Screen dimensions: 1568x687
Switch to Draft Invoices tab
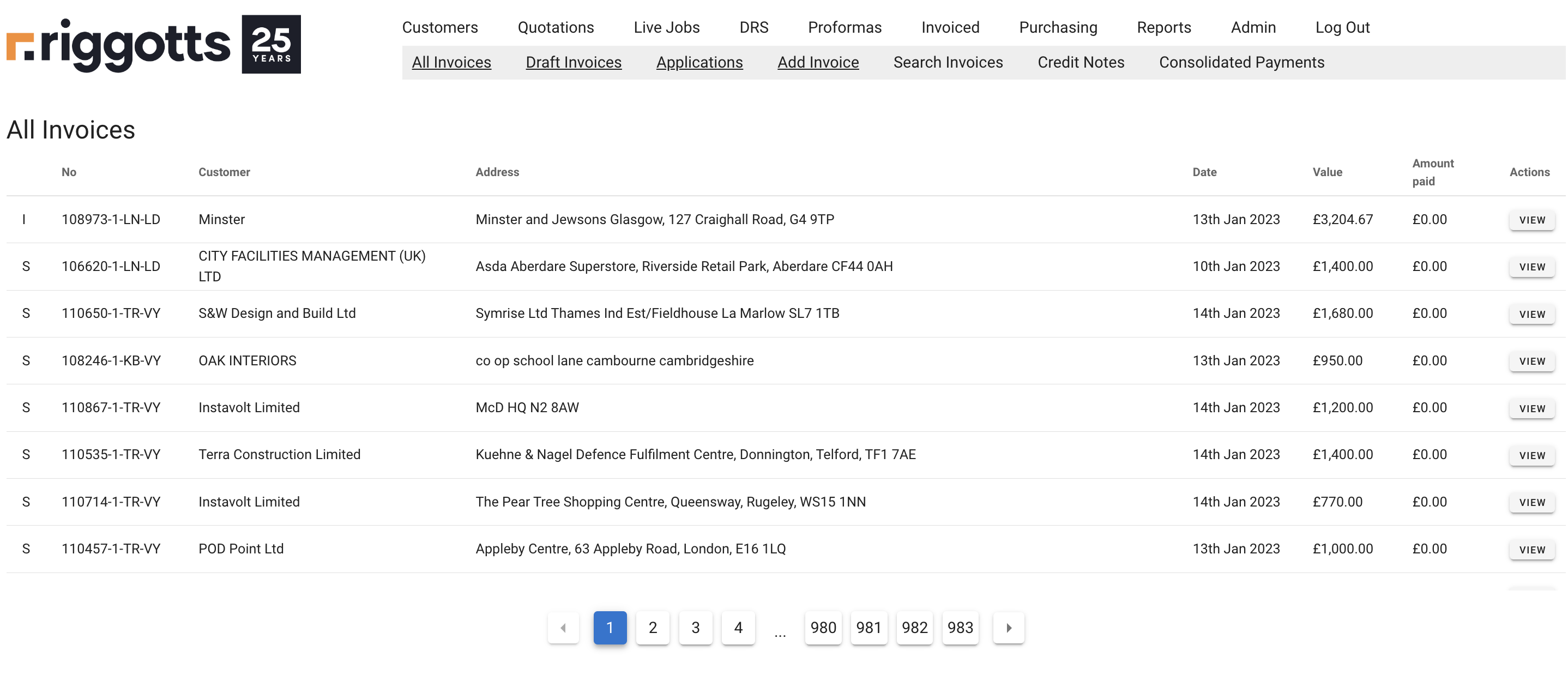point(573,62)
